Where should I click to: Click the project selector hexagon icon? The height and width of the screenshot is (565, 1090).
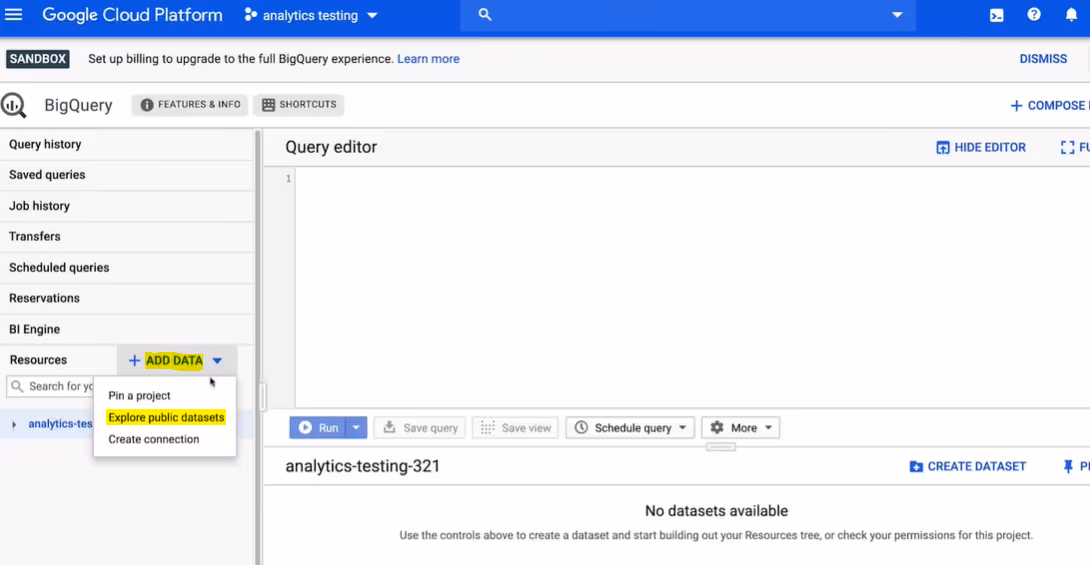(x=250, y=15)
